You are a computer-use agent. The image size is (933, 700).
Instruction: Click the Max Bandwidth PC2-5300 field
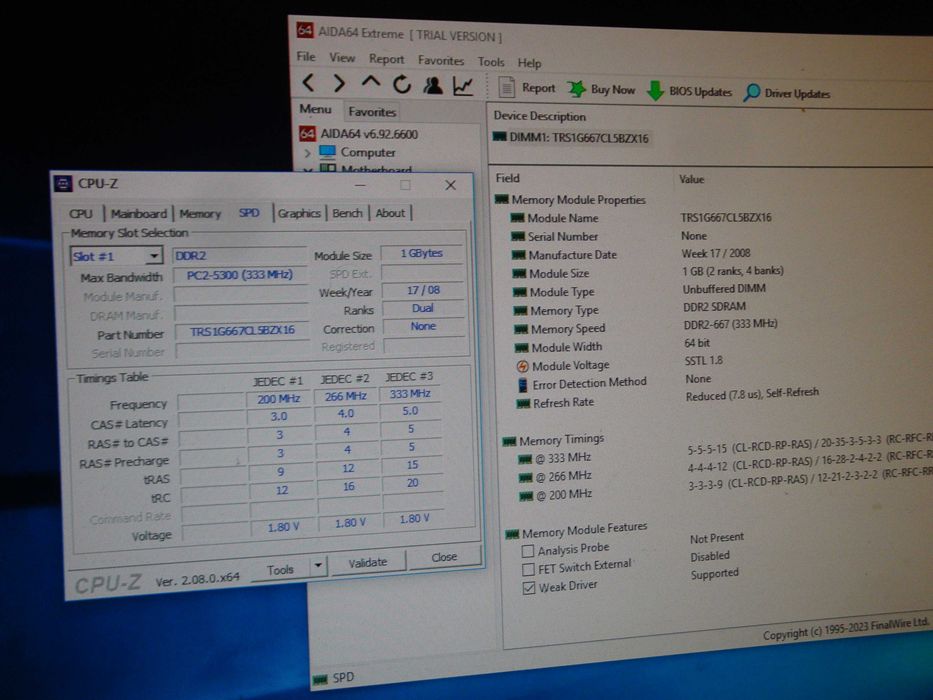(239, 275)
